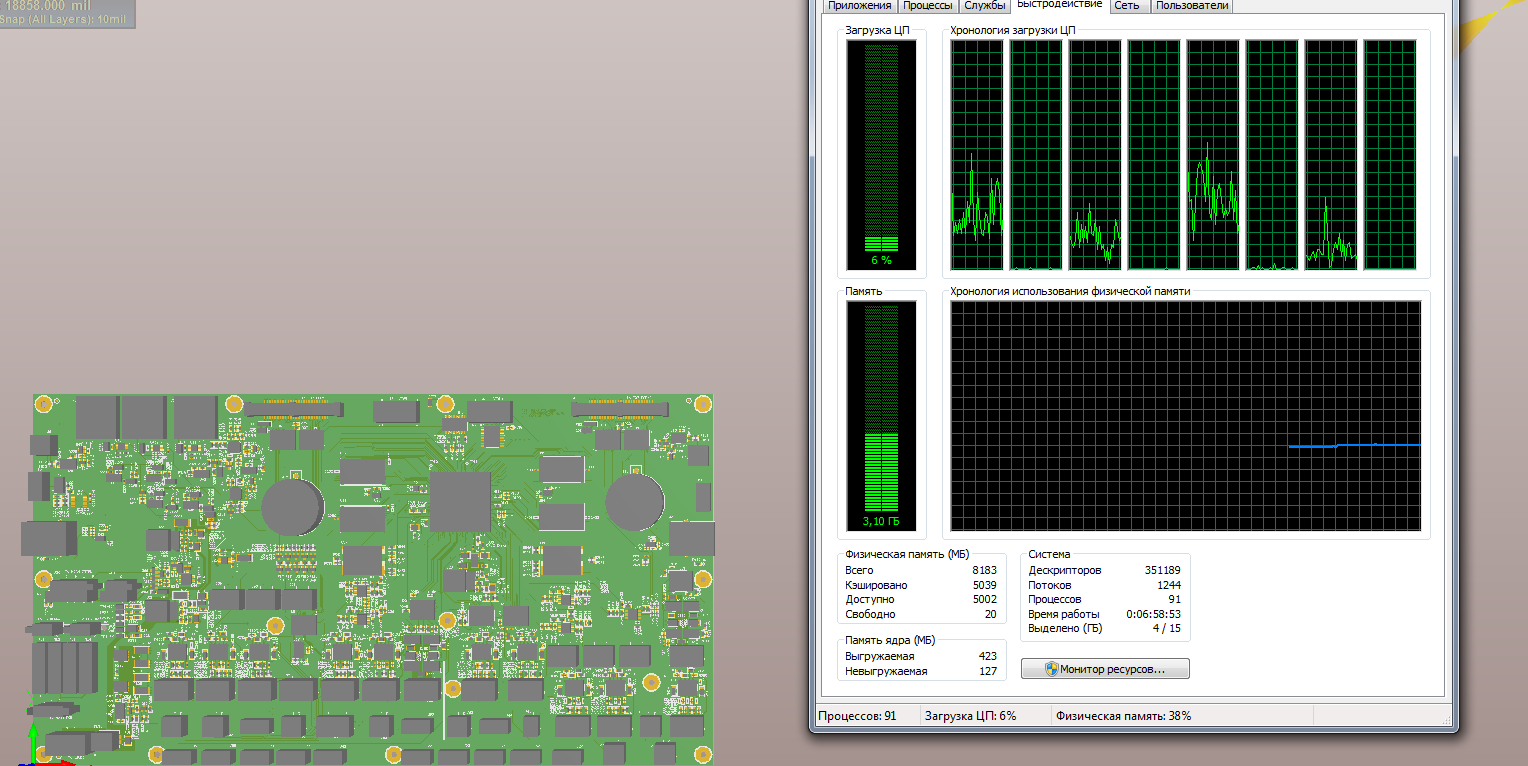Click the Дескрипторов value 351189

coord(1163,570)
